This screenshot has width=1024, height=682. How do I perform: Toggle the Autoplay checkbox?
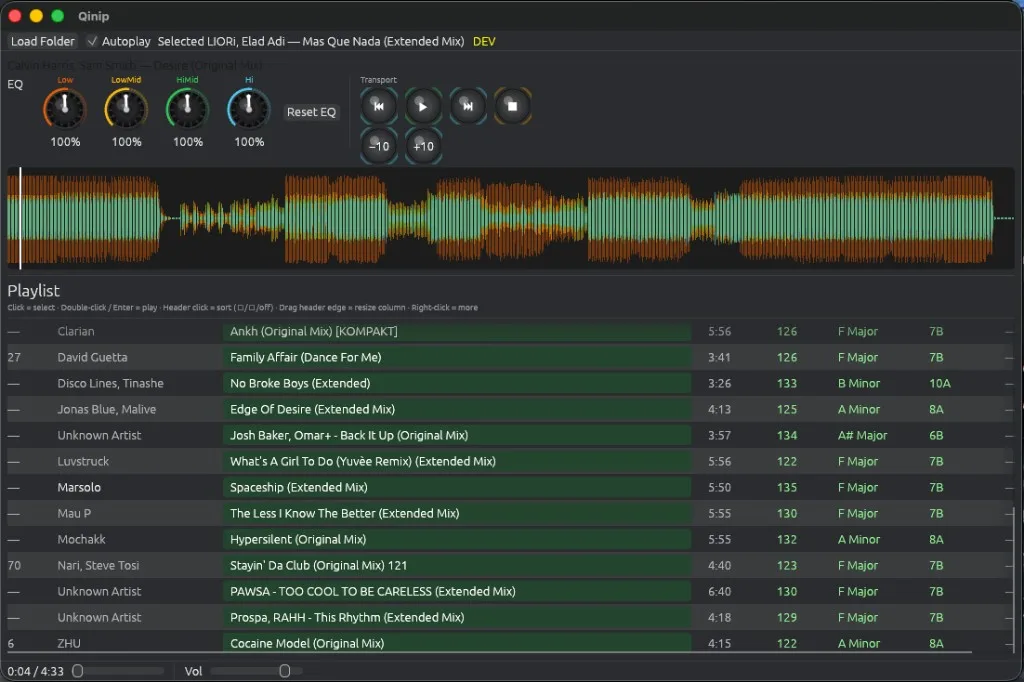coord(92,41)
